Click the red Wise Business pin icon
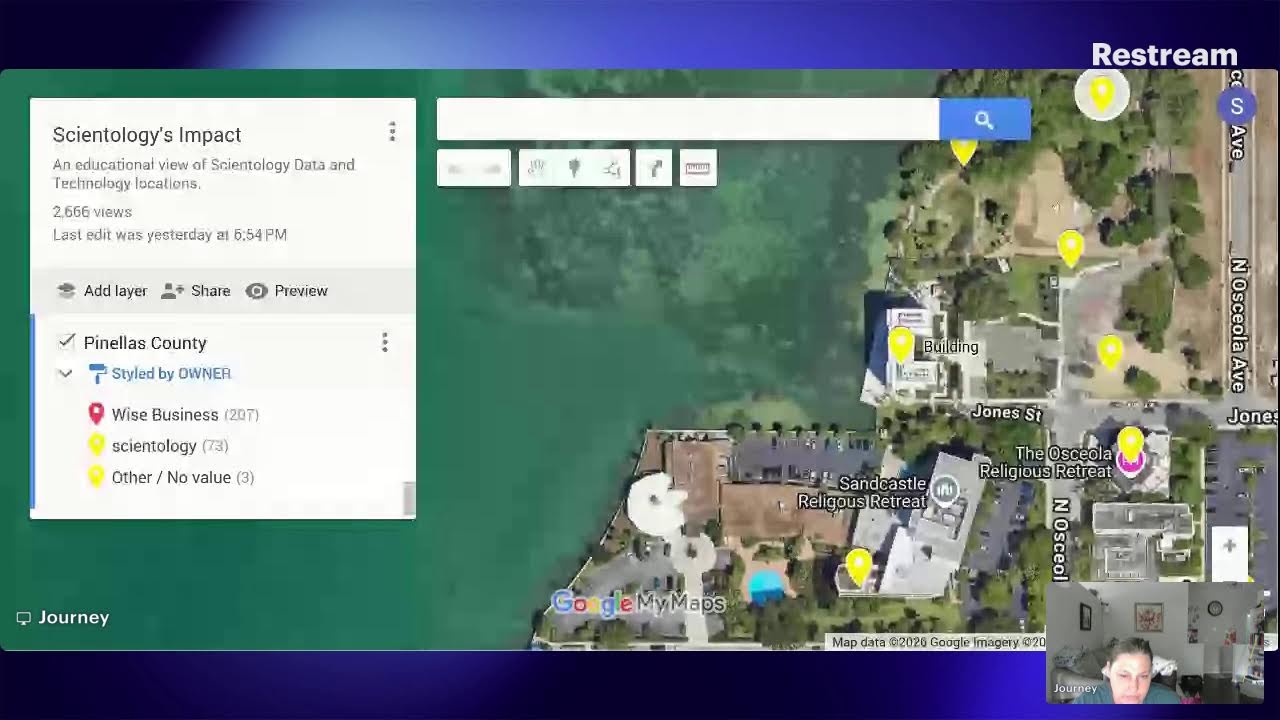Viewport: 1280px width, 720px height. [x=96, y=414]
